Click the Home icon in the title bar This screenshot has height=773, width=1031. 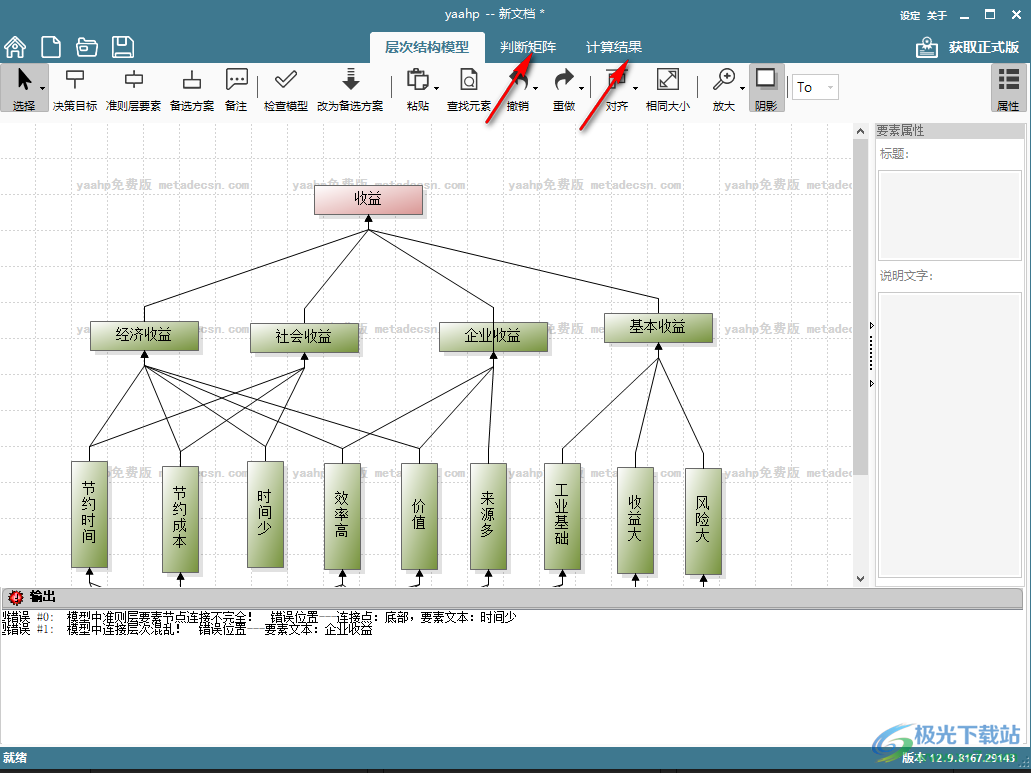point(15,47)
